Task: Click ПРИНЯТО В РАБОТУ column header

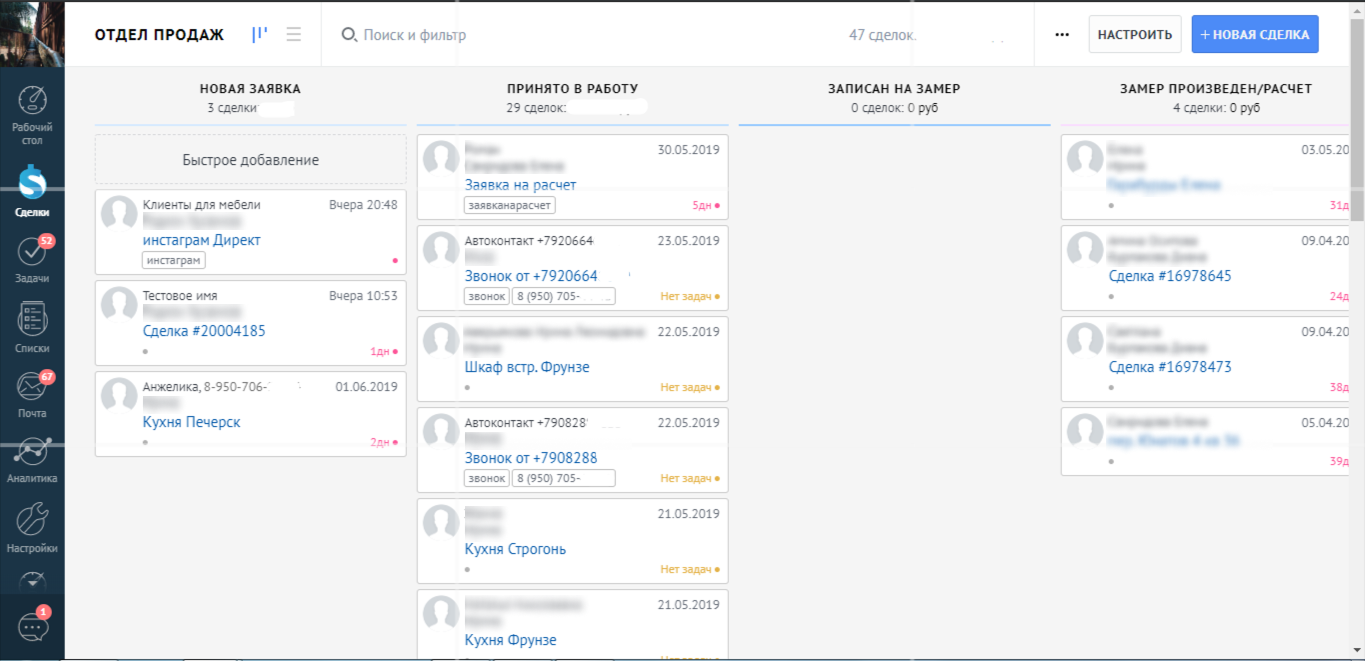Action: [x=572, y=89]
